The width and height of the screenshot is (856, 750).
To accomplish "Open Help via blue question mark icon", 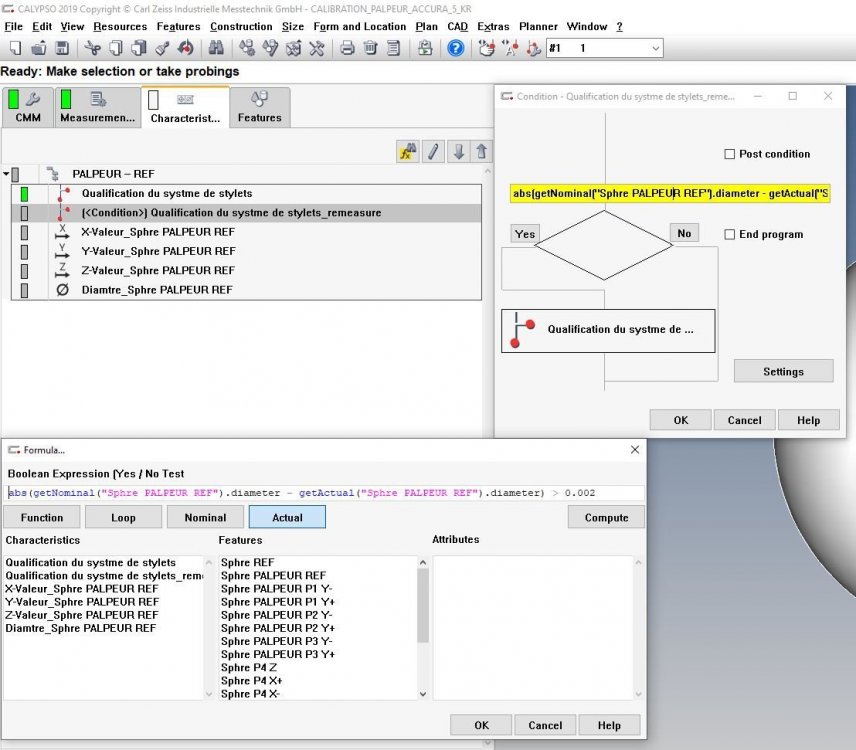I will tap(455, 48).
